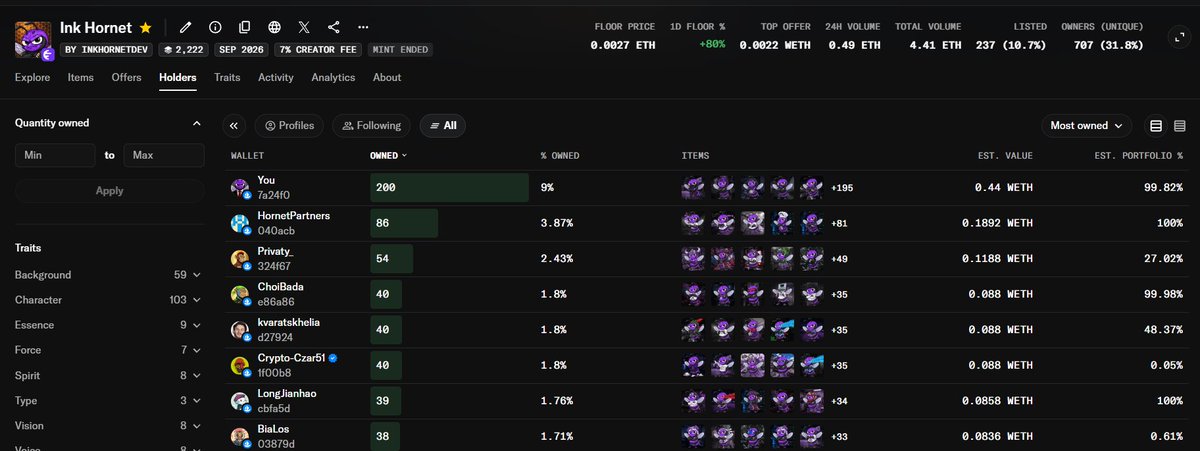Open the Holders tab
Image resolution: width=1200 pixels, height=451 pixels.
tap(178, 78)
